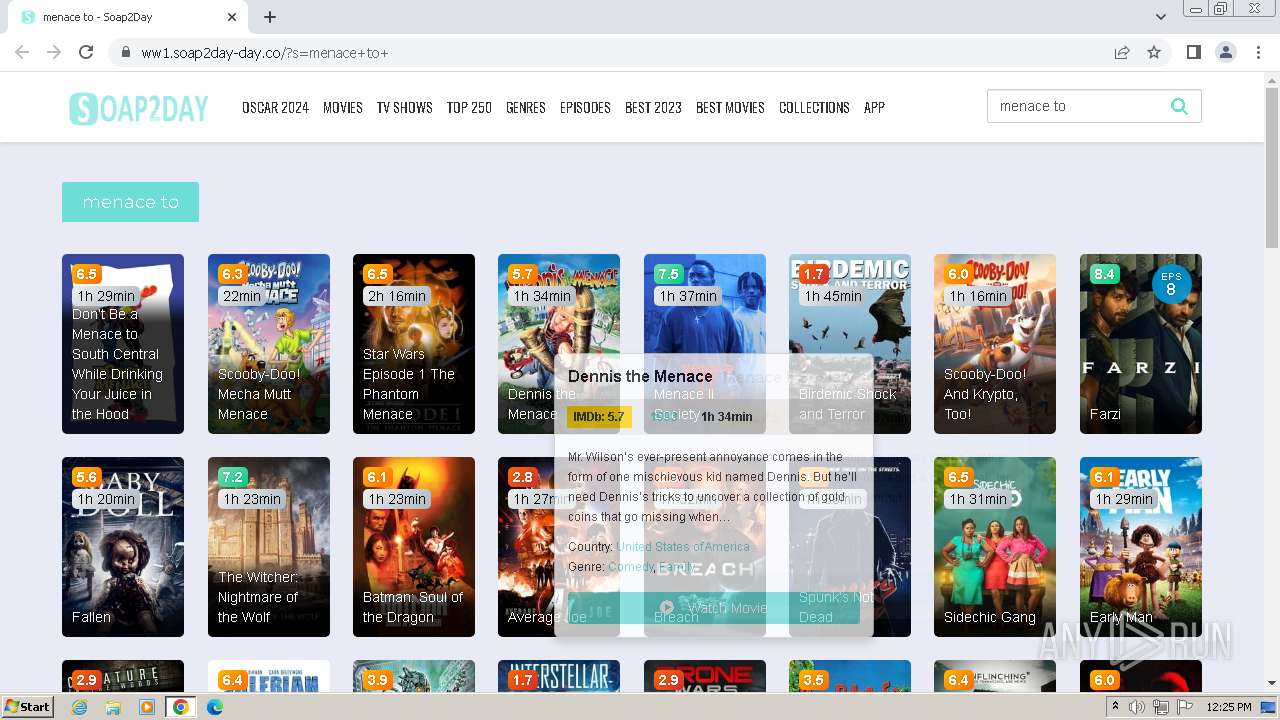Image resolution: width=1280 pixels, height=720 pixels.
Task: Close the Soap2Day tab
Action: tap(232, 16)
